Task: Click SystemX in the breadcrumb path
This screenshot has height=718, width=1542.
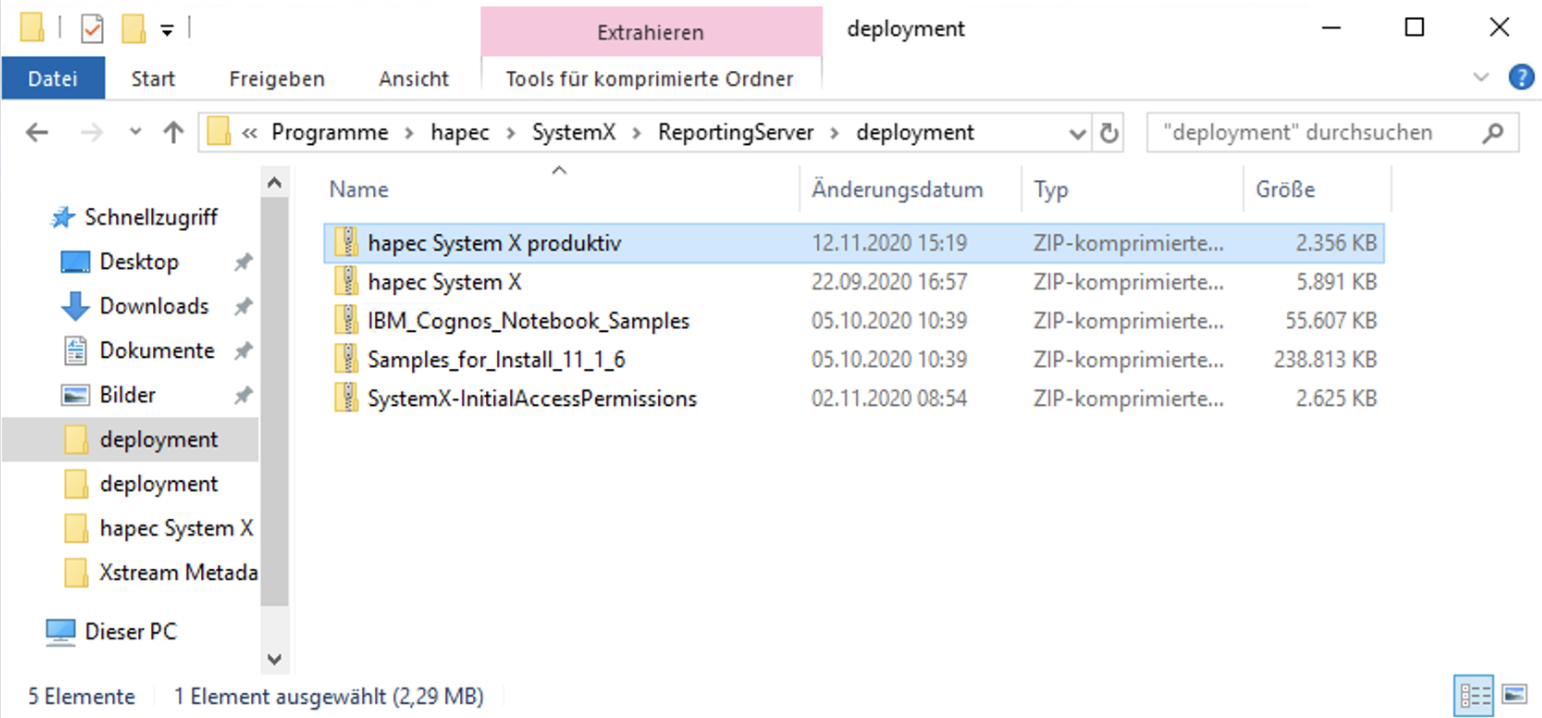Action: click(x=573, y=132)
